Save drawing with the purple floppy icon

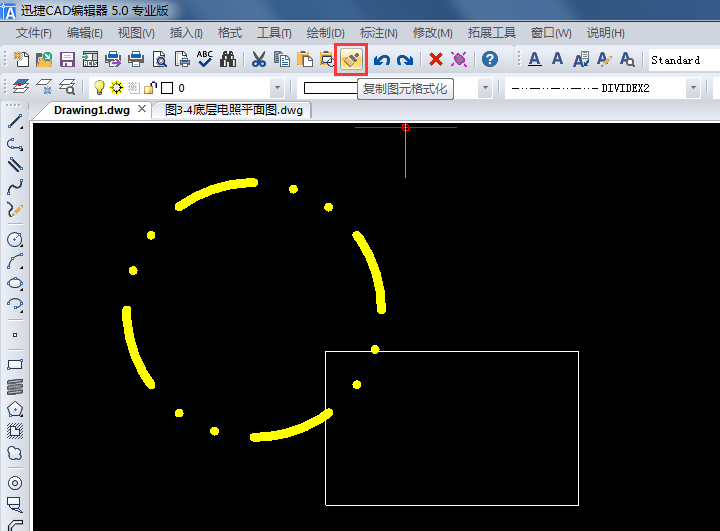click(67, 59)
